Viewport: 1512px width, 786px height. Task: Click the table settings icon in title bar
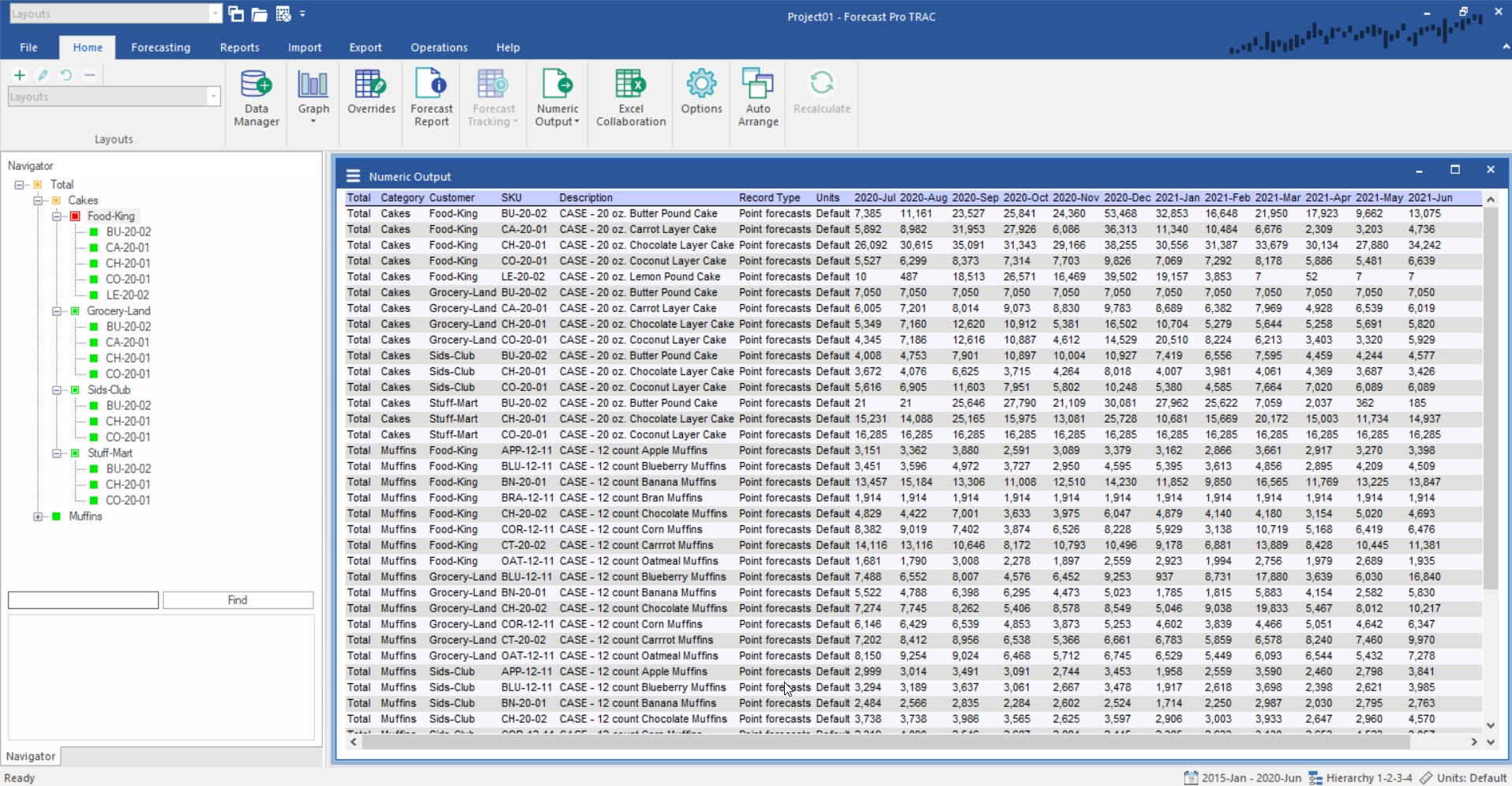click(x=283, y=13)
